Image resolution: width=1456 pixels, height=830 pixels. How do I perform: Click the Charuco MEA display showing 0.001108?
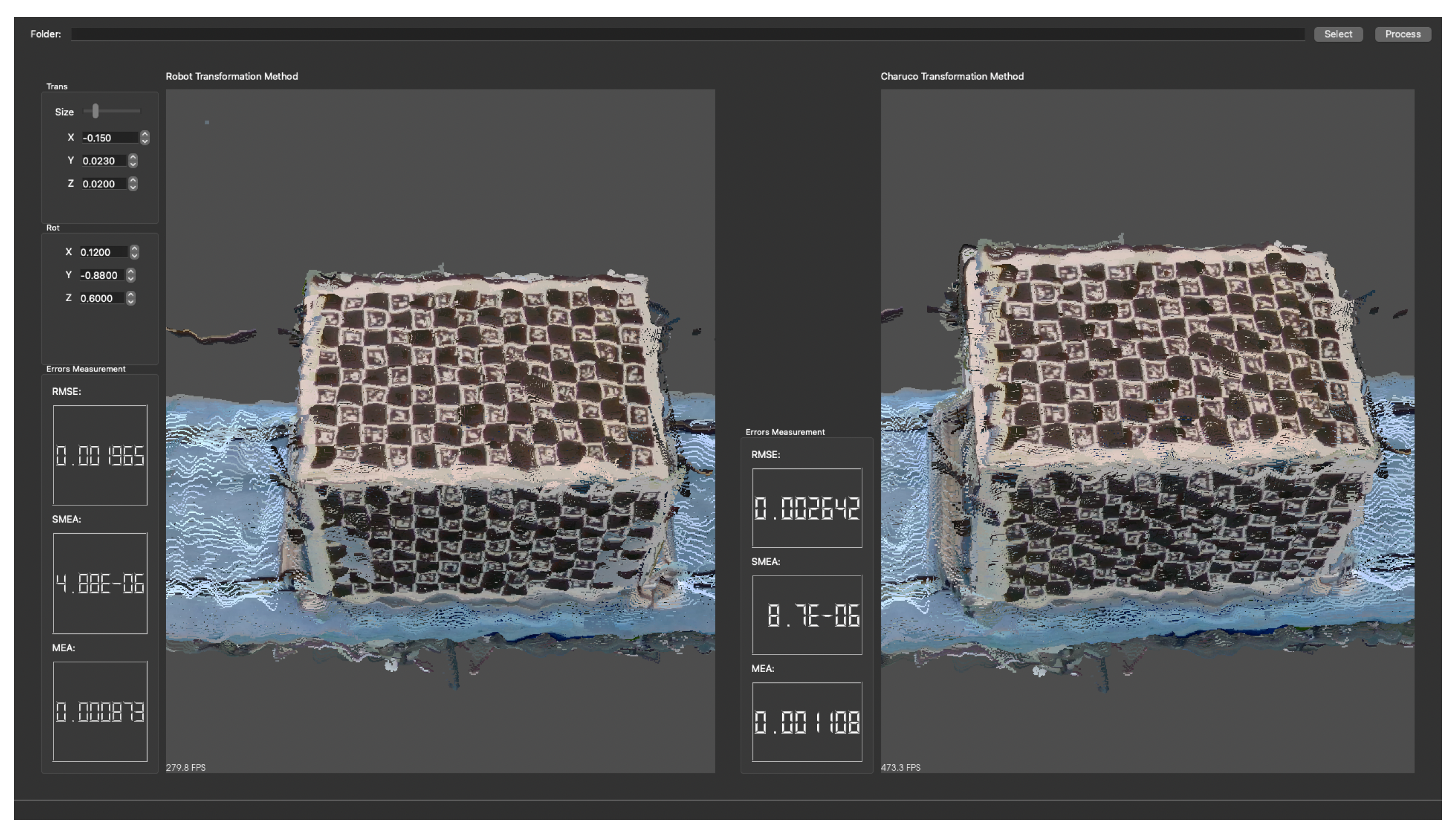806,722
